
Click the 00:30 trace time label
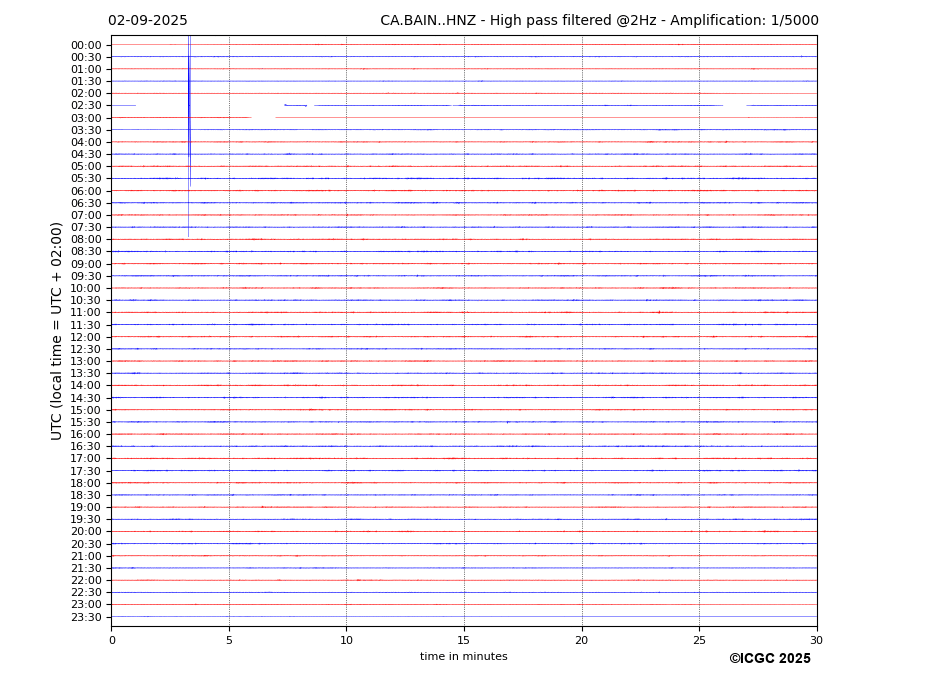86,57
